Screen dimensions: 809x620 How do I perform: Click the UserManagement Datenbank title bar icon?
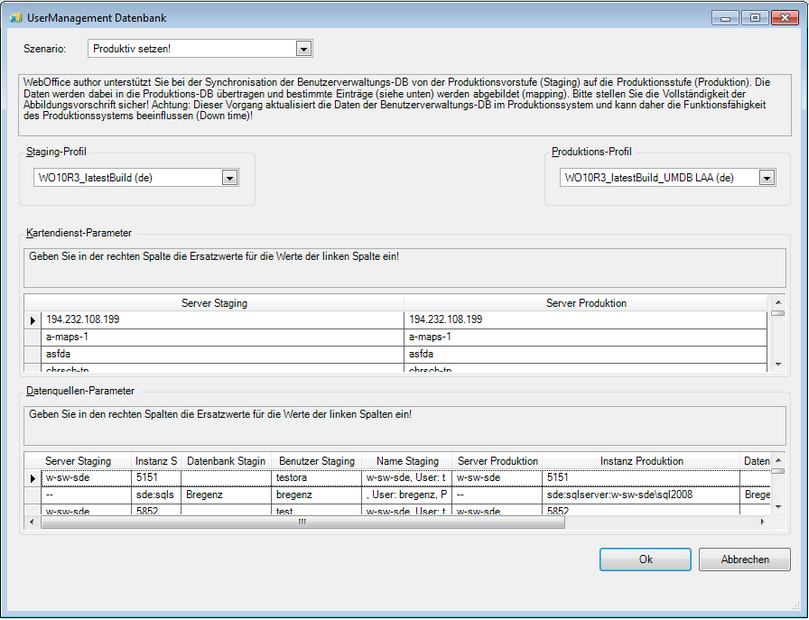16,17
